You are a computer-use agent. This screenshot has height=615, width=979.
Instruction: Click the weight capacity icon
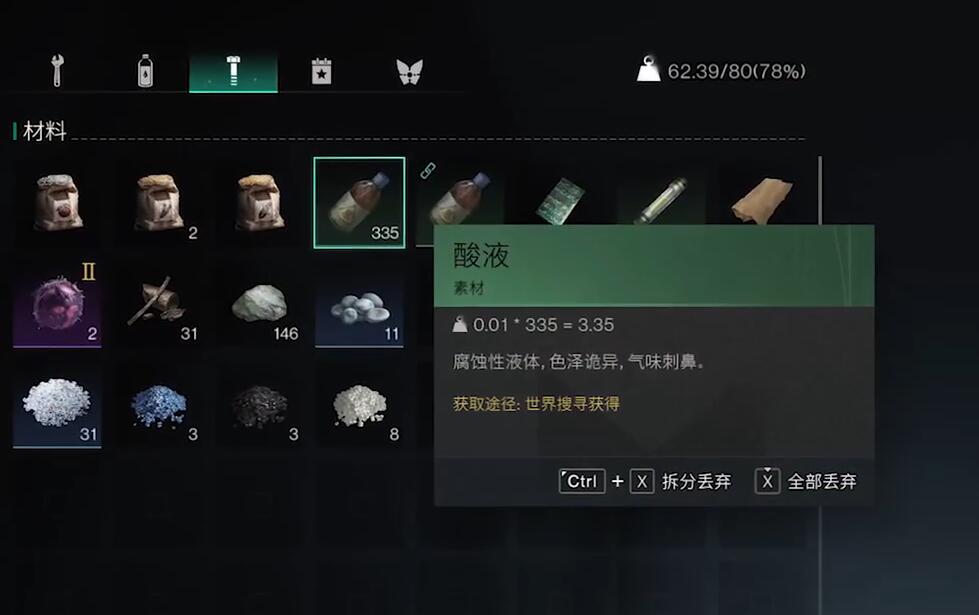649,69
